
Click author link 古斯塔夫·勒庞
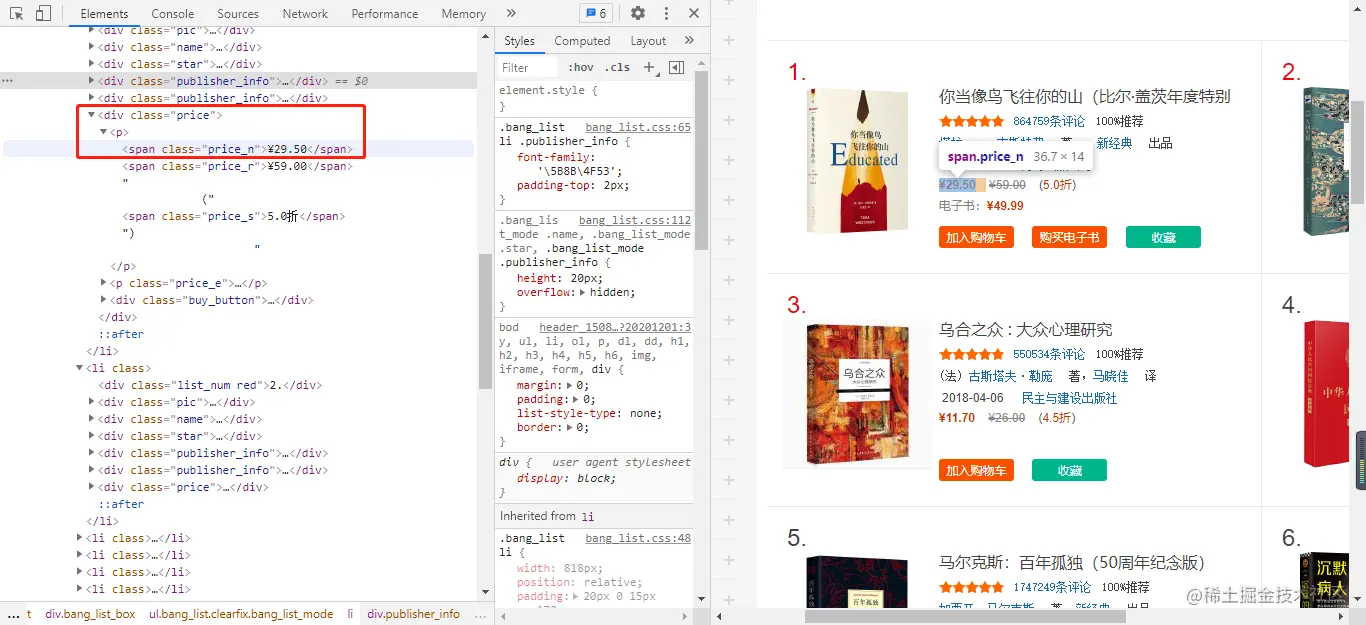click(x=1011, y=376)
